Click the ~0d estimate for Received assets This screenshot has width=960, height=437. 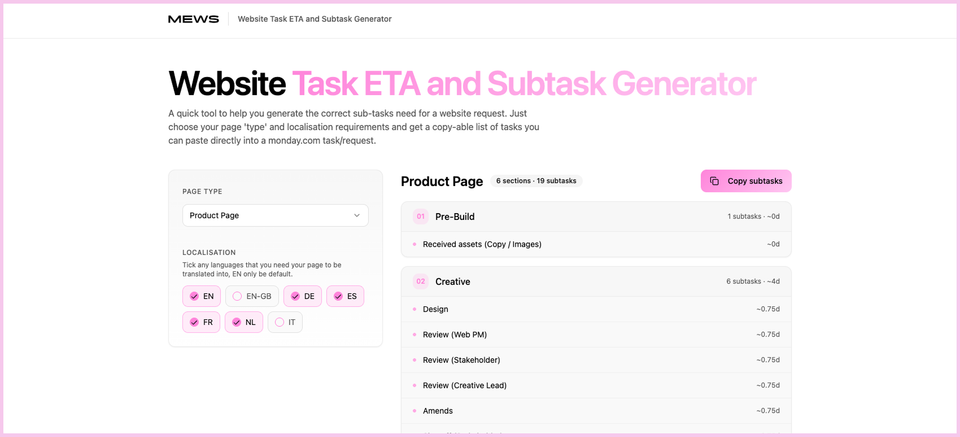coord(773,244)
